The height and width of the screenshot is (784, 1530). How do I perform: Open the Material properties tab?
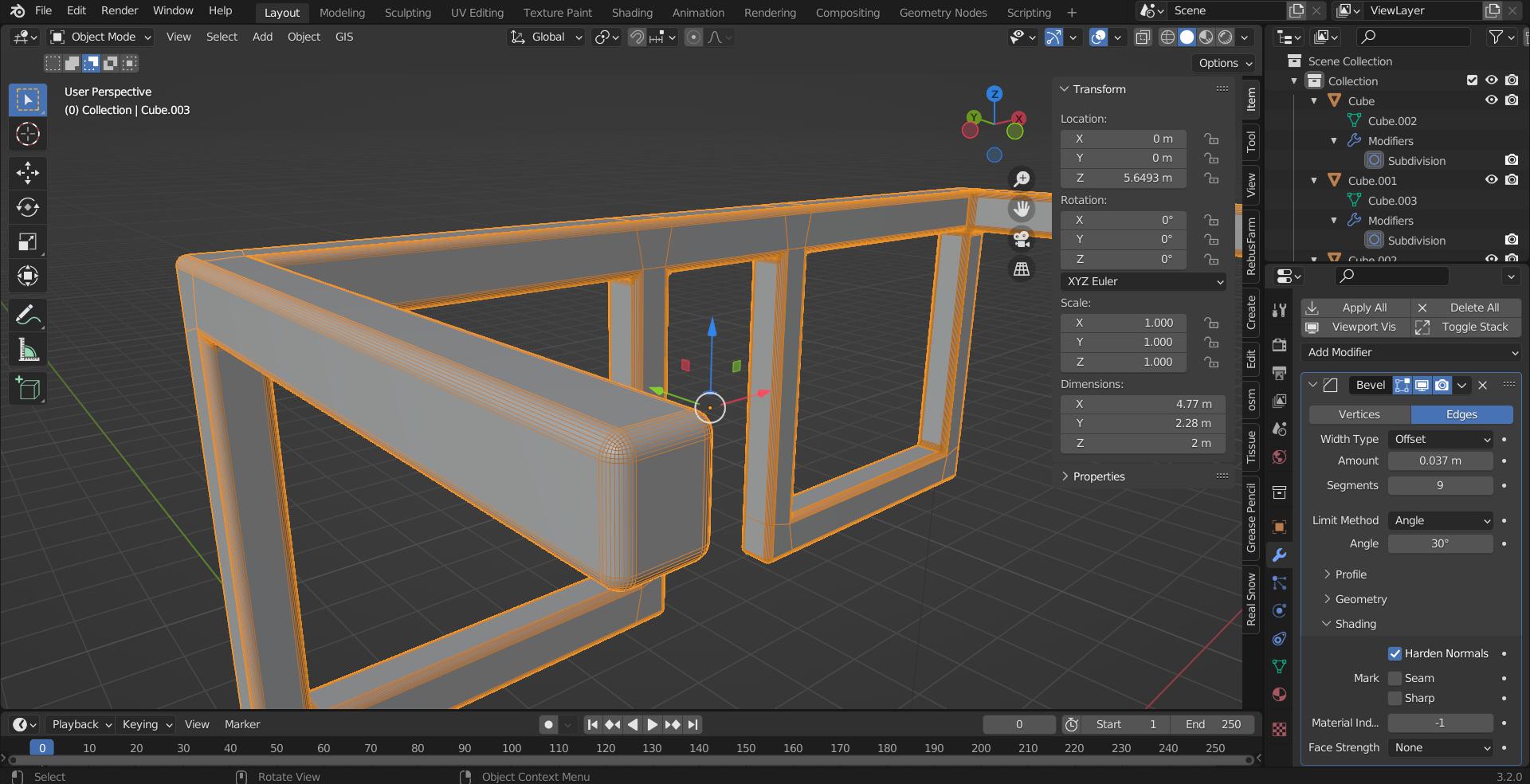tap(1279, 693)
